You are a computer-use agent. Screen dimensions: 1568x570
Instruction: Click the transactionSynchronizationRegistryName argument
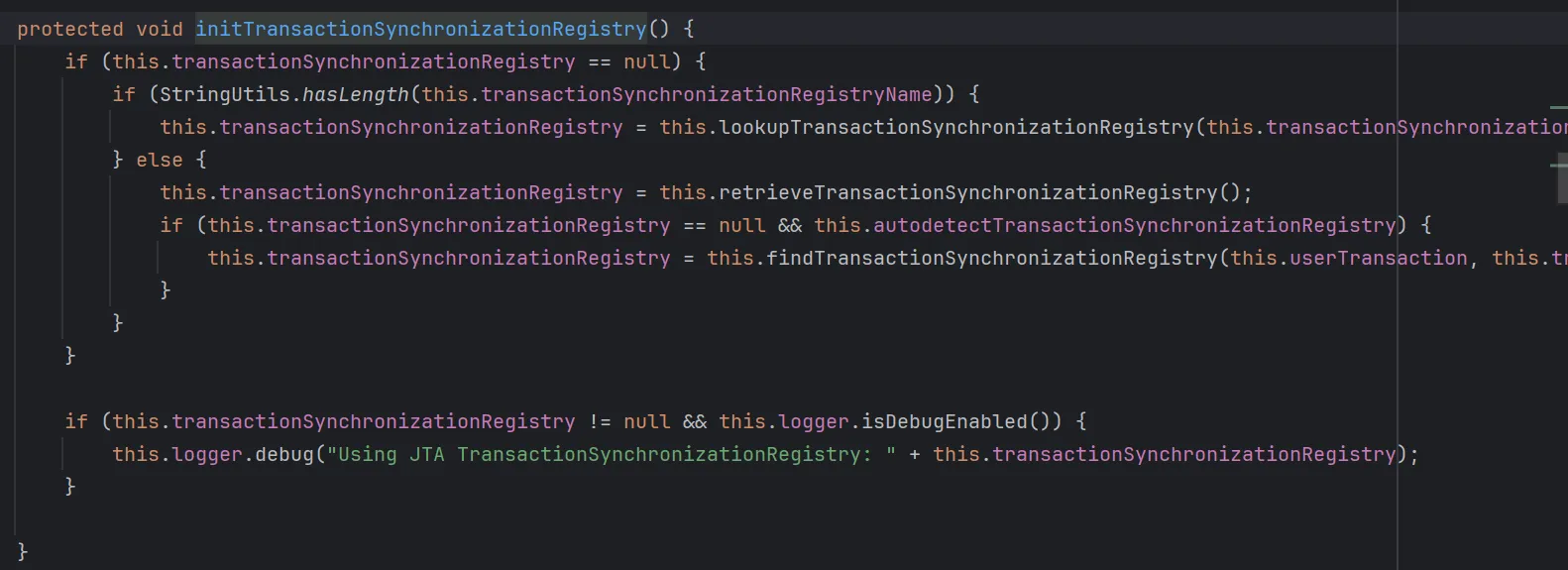tap(707, 94)
